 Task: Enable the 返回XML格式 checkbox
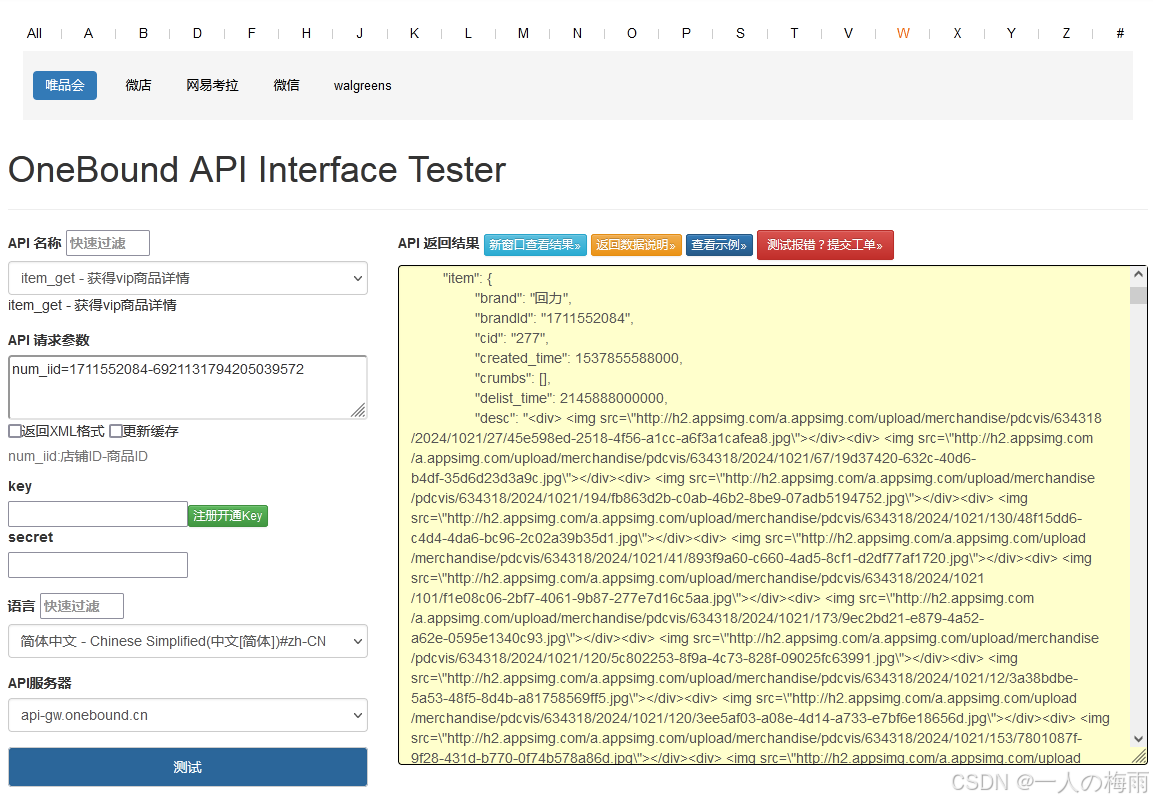coord(15,431)
